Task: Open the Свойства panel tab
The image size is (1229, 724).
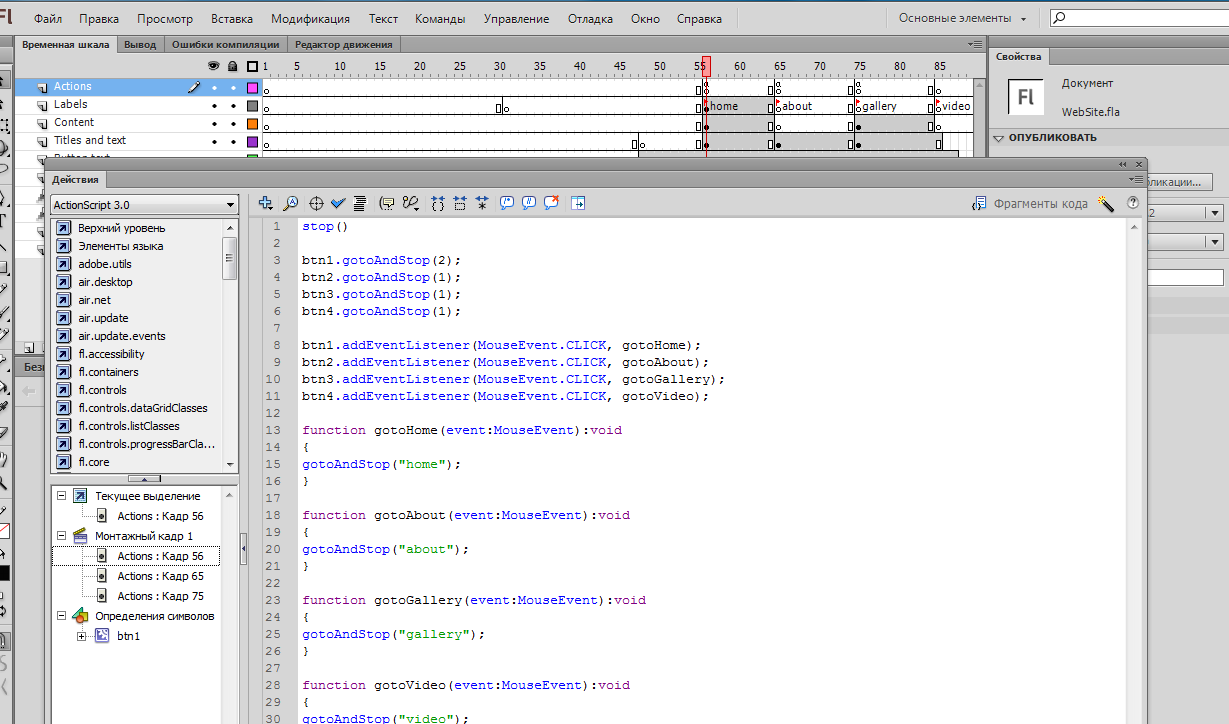Action: 1018,56
